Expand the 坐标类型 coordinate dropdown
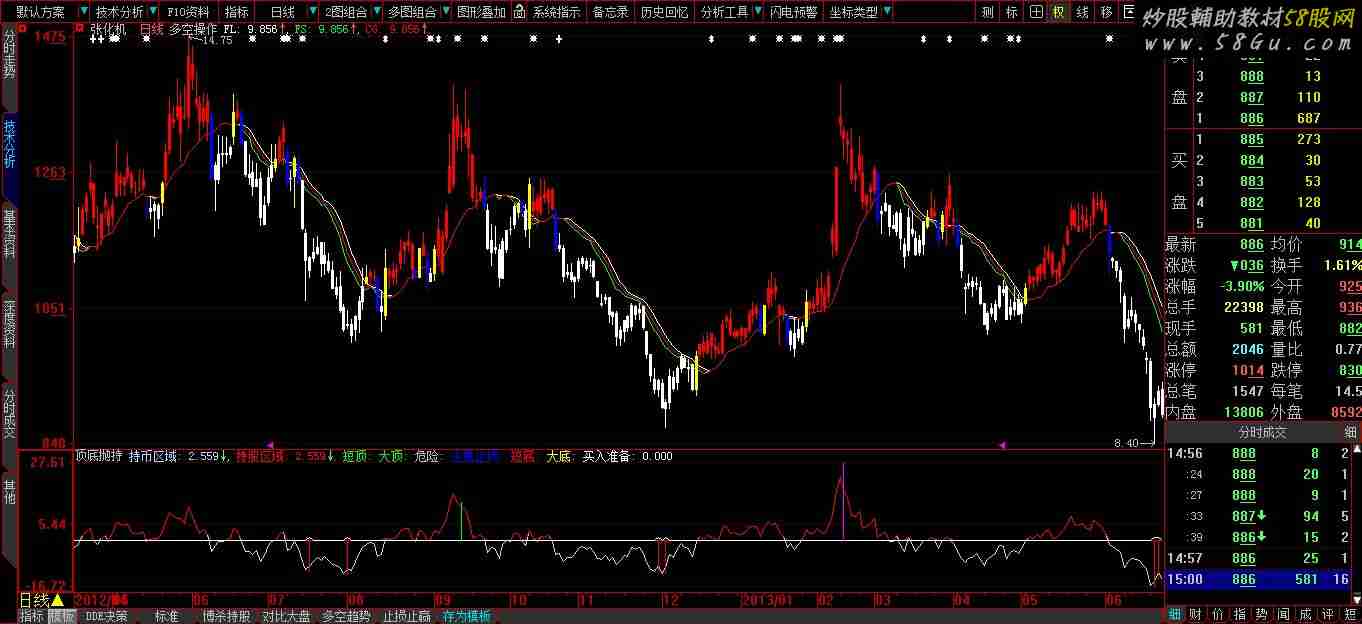This screenshot has width=1362, height=624. click(x=887, y=12)
